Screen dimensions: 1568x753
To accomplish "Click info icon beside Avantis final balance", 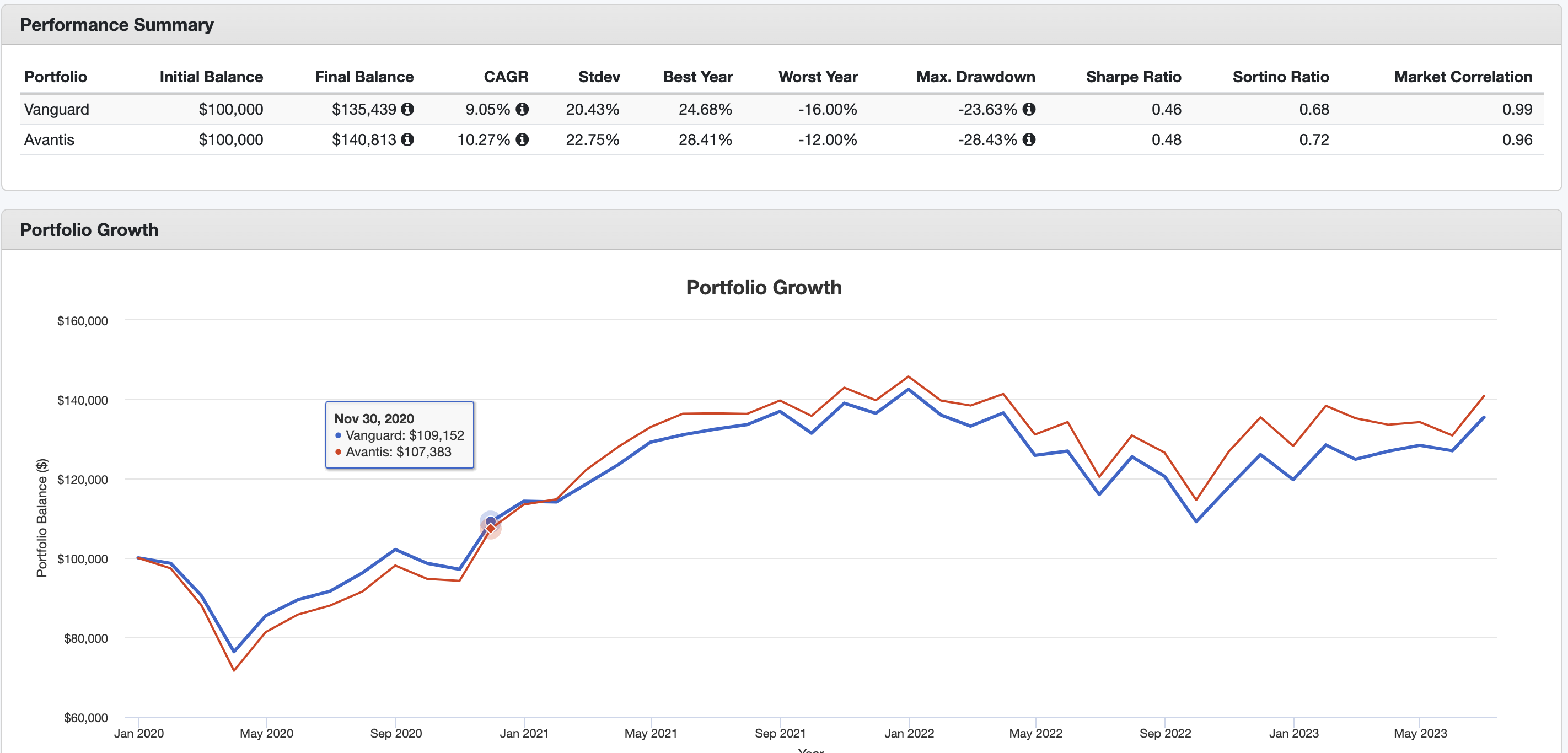I will point(407,139).
